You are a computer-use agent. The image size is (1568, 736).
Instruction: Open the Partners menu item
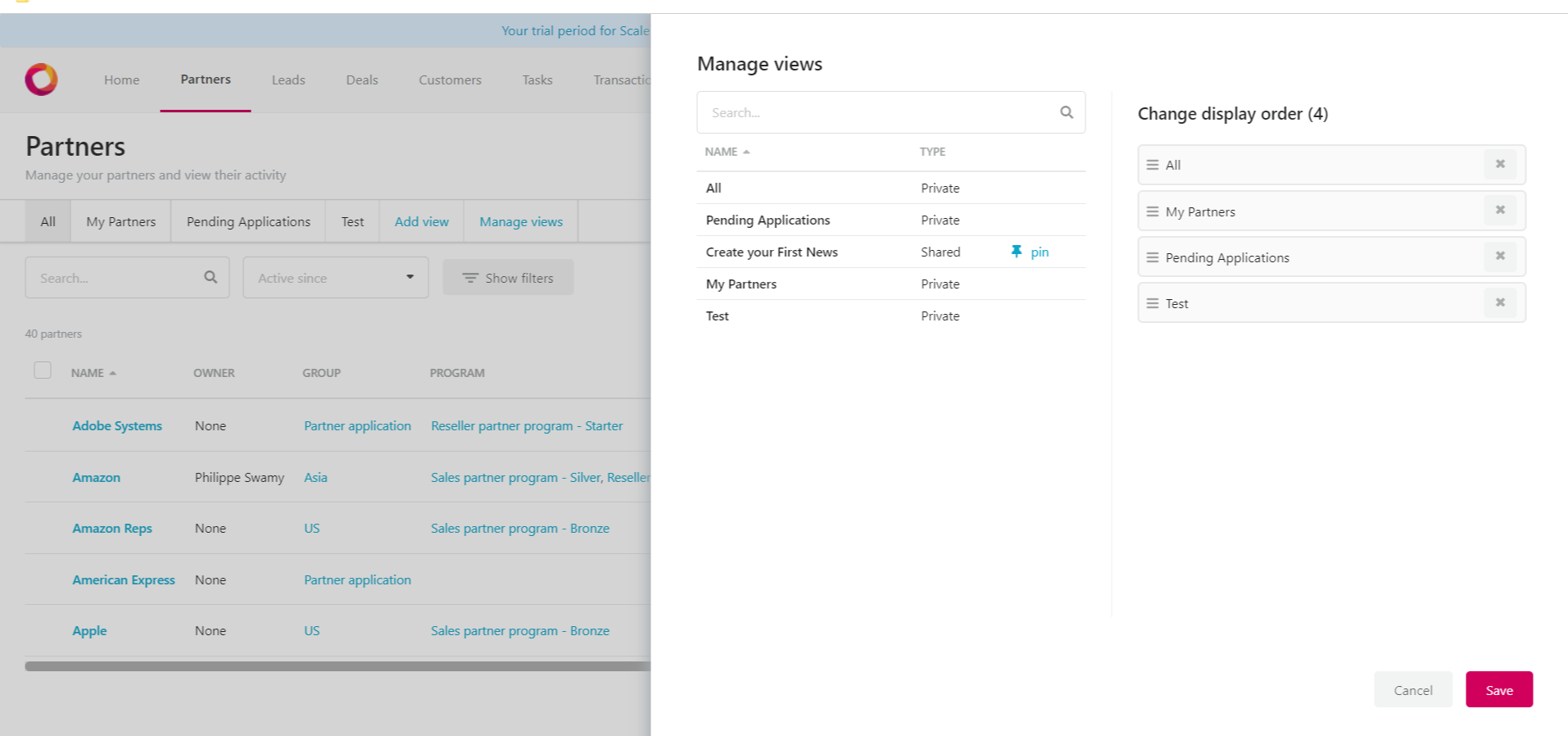[x=206, y=80]
